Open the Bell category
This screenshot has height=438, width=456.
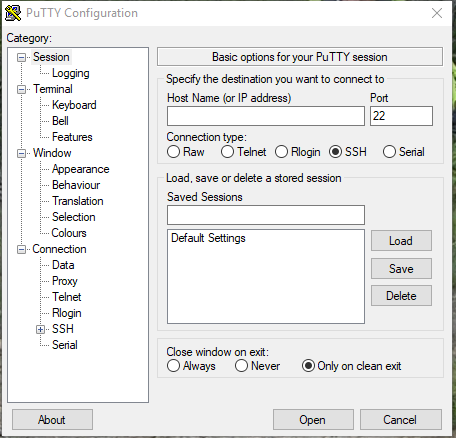pos(60,121)
